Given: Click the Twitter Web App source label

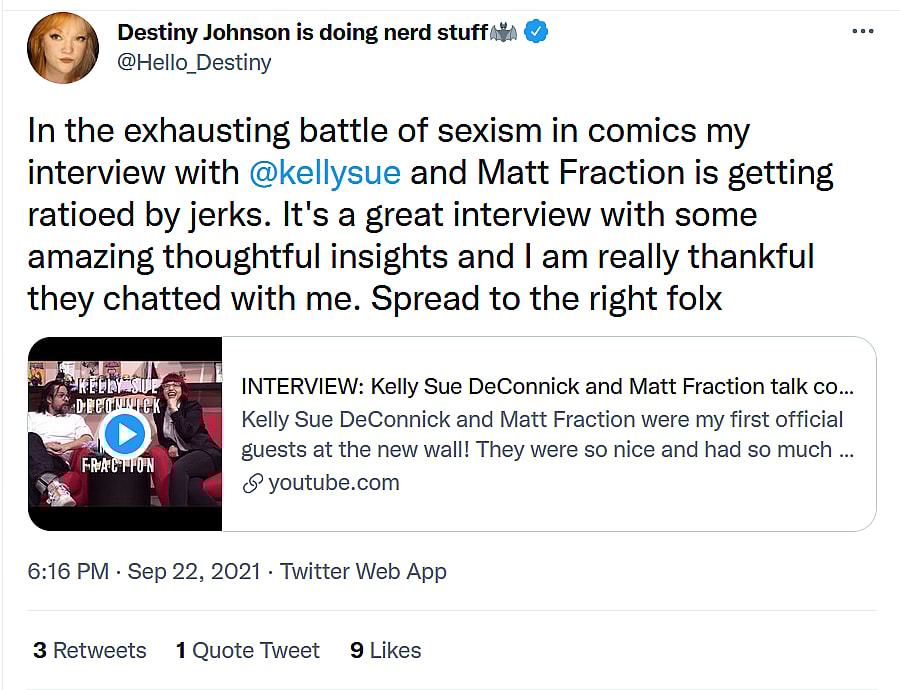Looking at the screenshot, I should (363, 572).
